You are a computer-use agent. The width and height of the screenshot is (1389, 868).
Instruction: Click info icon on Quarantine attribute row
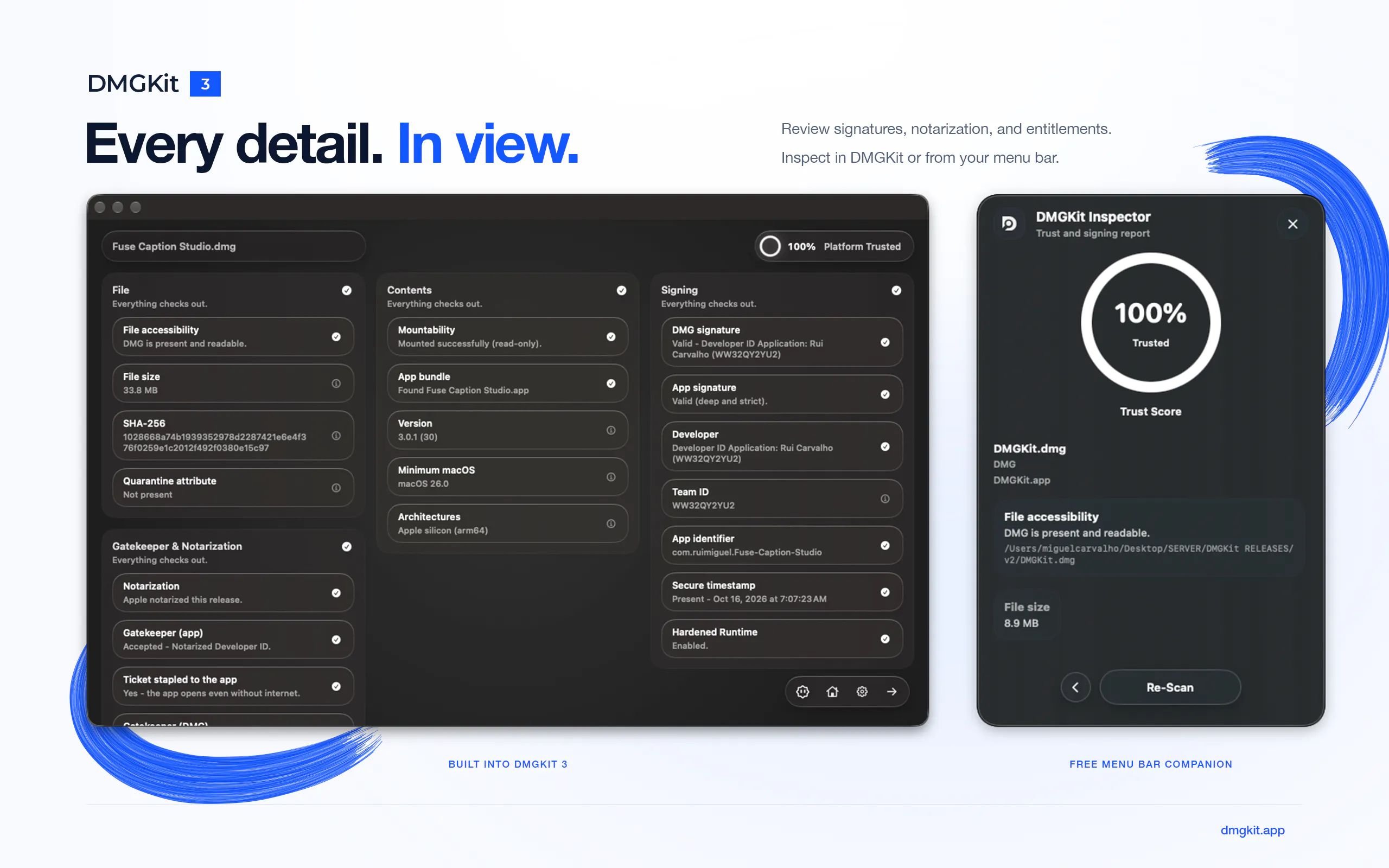click(x=336, y=488)
